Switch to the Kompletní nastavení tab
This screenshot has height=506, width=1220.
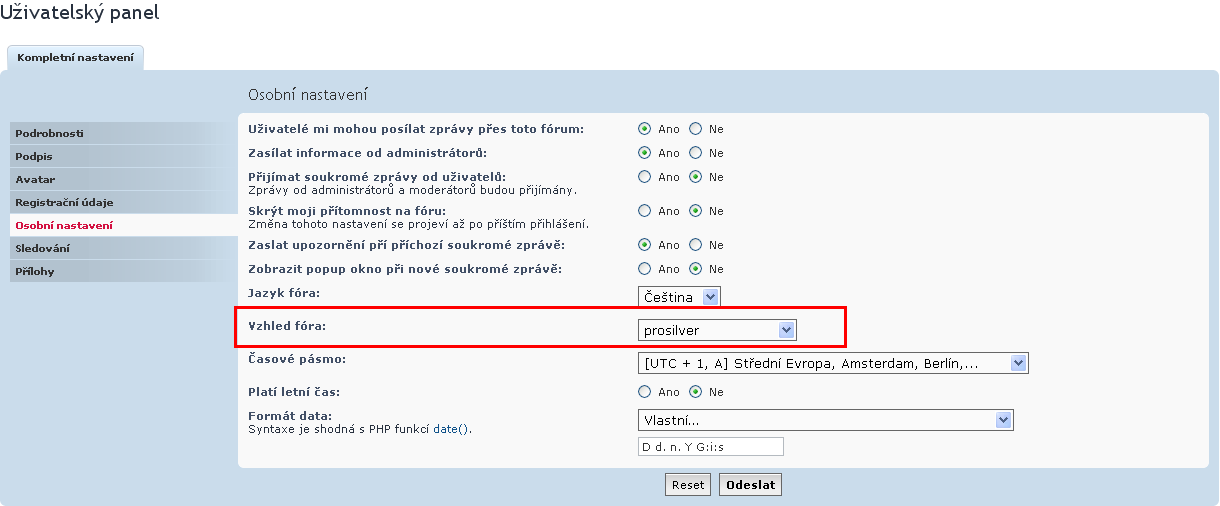point(75,58)
